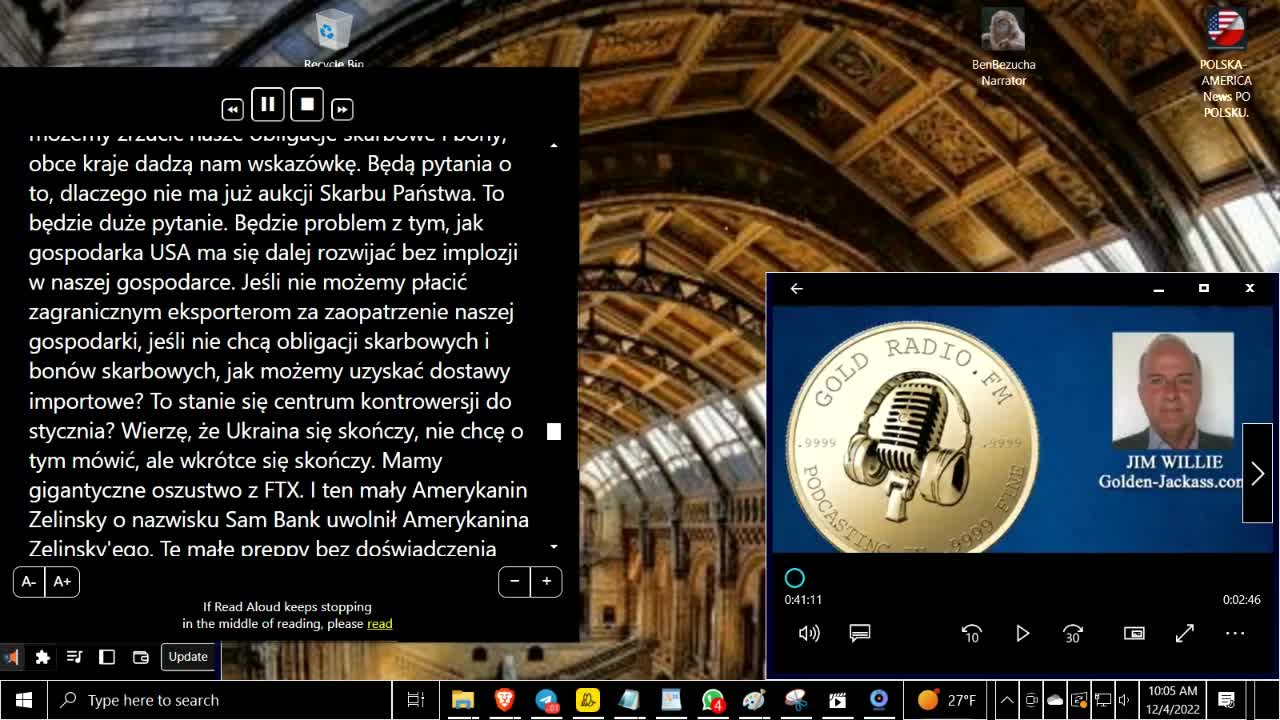
Task: Follow the 'read' link about Read Aloud stopping
Action: click(380, 624)
